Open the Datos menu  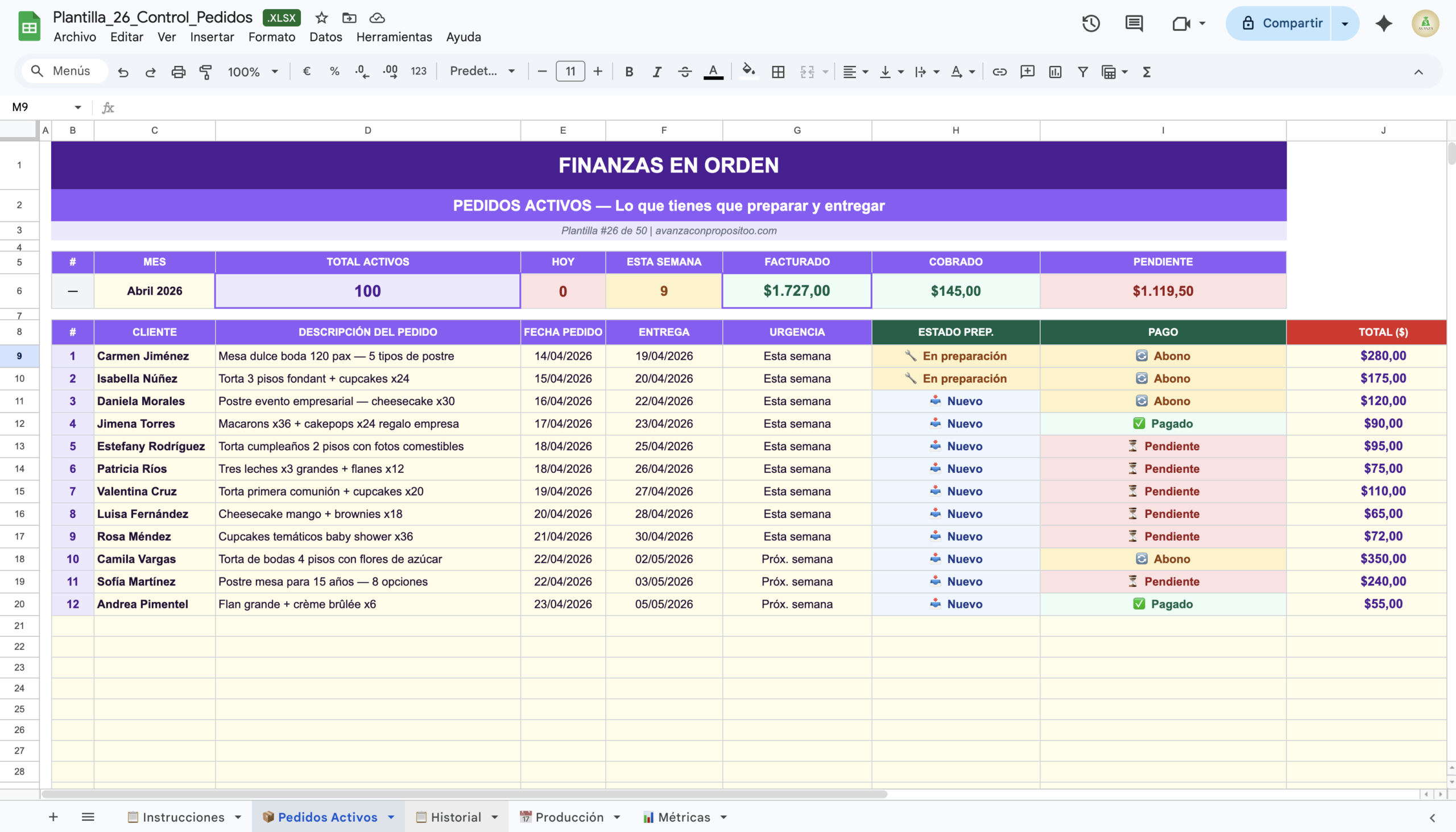coord(325,37)
